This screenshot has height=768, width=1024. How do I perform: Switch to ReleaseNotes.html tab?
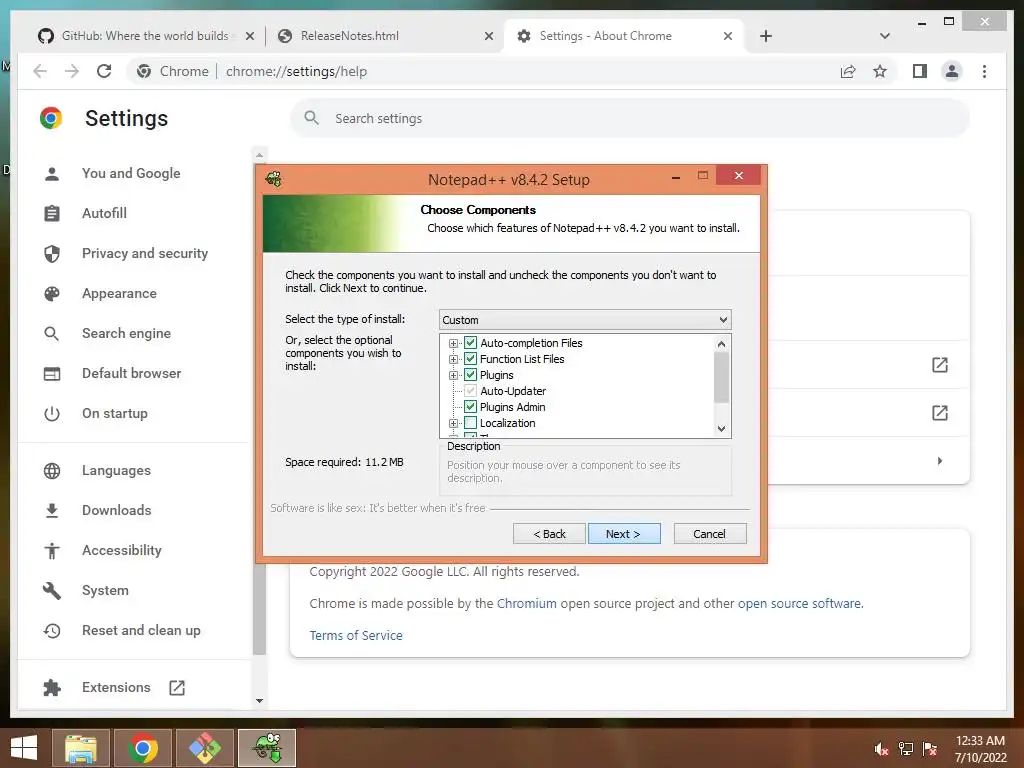(x=385, y=36)
